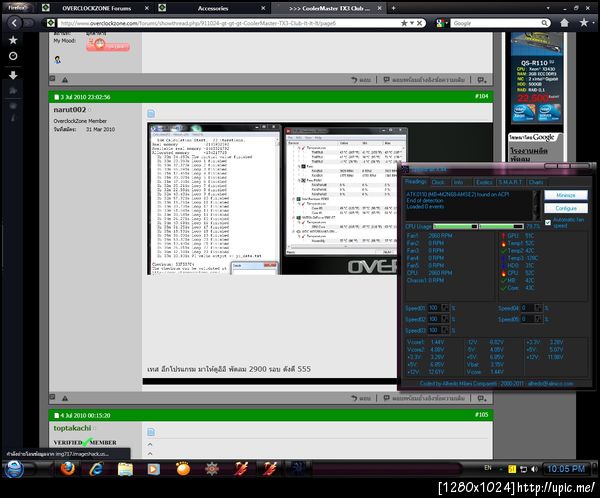Viewport: 600px width, 498px height.
Task: Open the QS-R110 server advertisement banner
Action: coord(537,78)
